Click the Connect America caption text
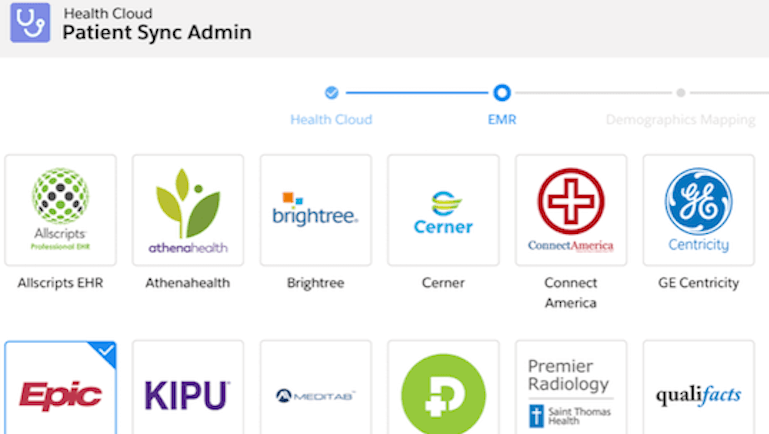The image size is (769, 434). (571, 293)
